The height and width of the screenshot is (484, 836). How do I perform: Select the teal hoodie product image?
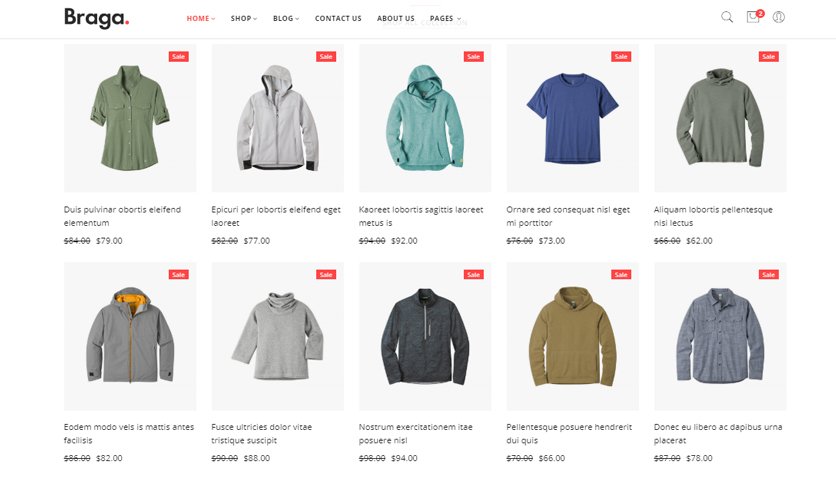click(425, 118)
